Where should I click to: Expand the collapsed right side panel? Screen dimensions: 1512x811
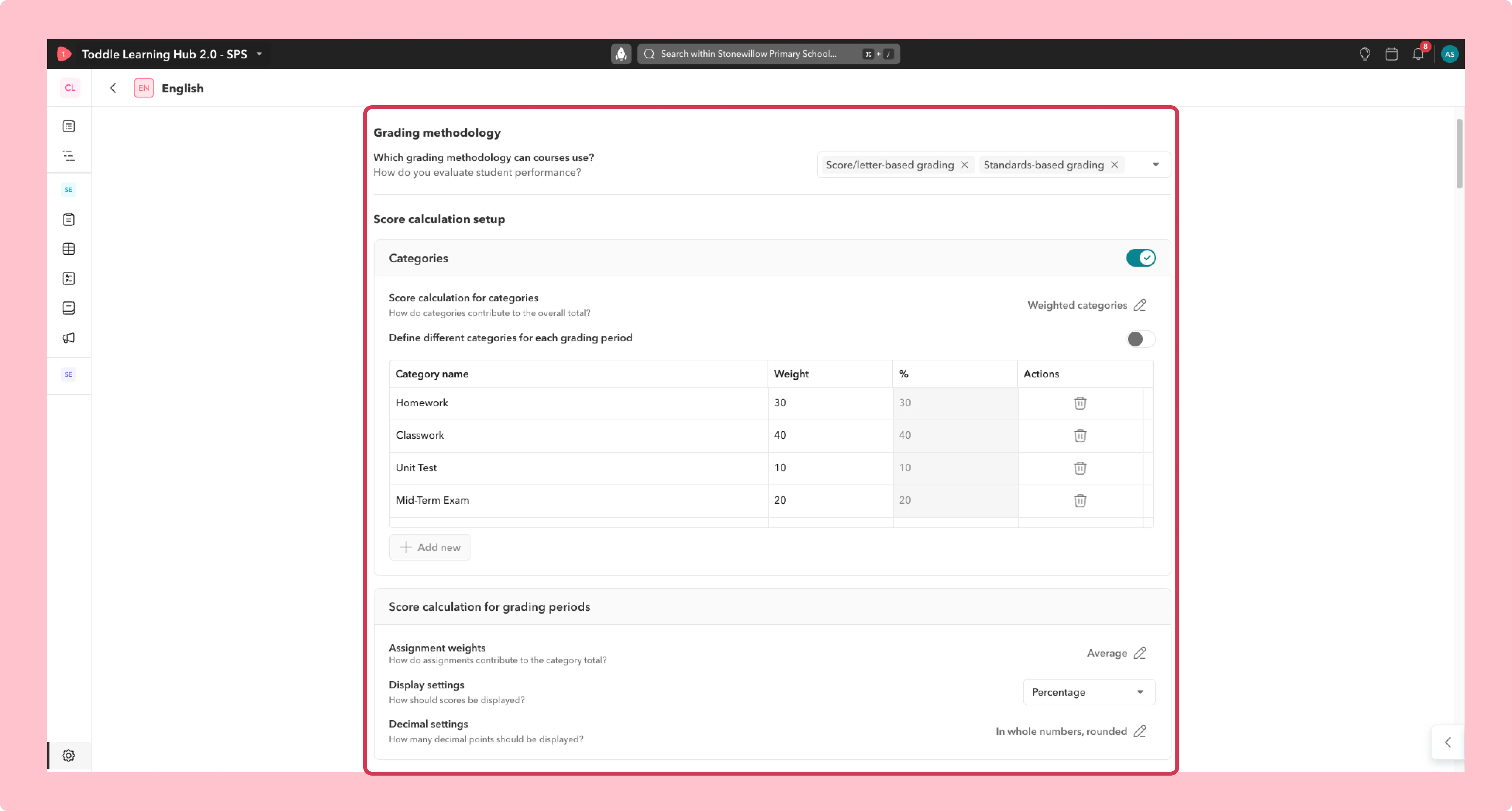[1448, 742]
